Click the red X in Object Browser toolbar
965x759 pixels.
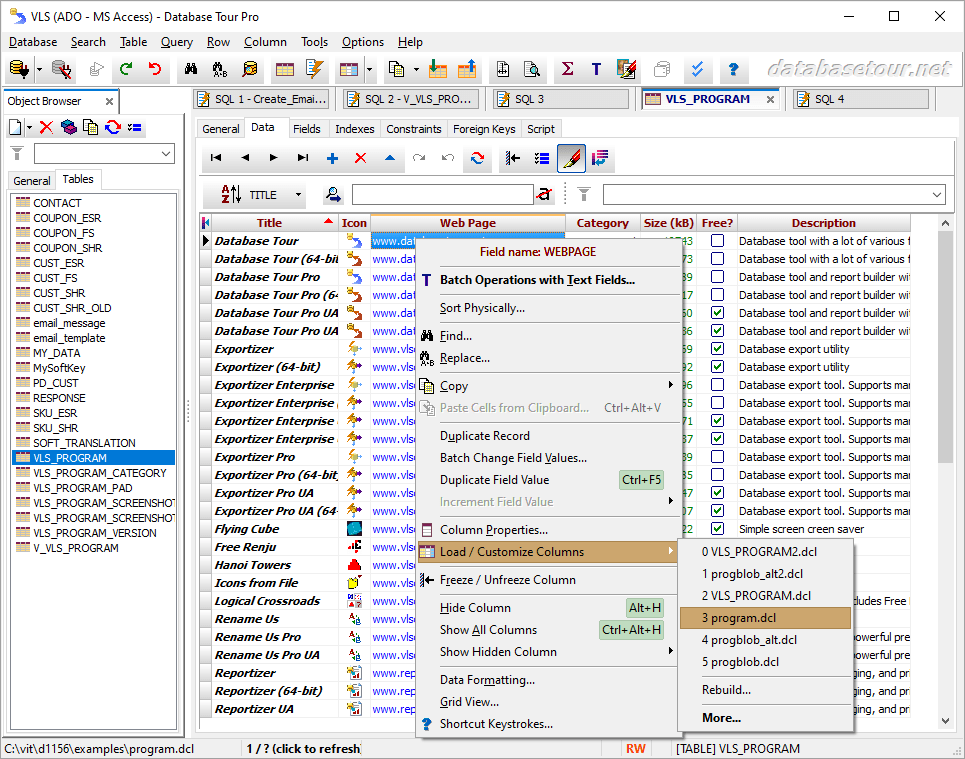46,127
